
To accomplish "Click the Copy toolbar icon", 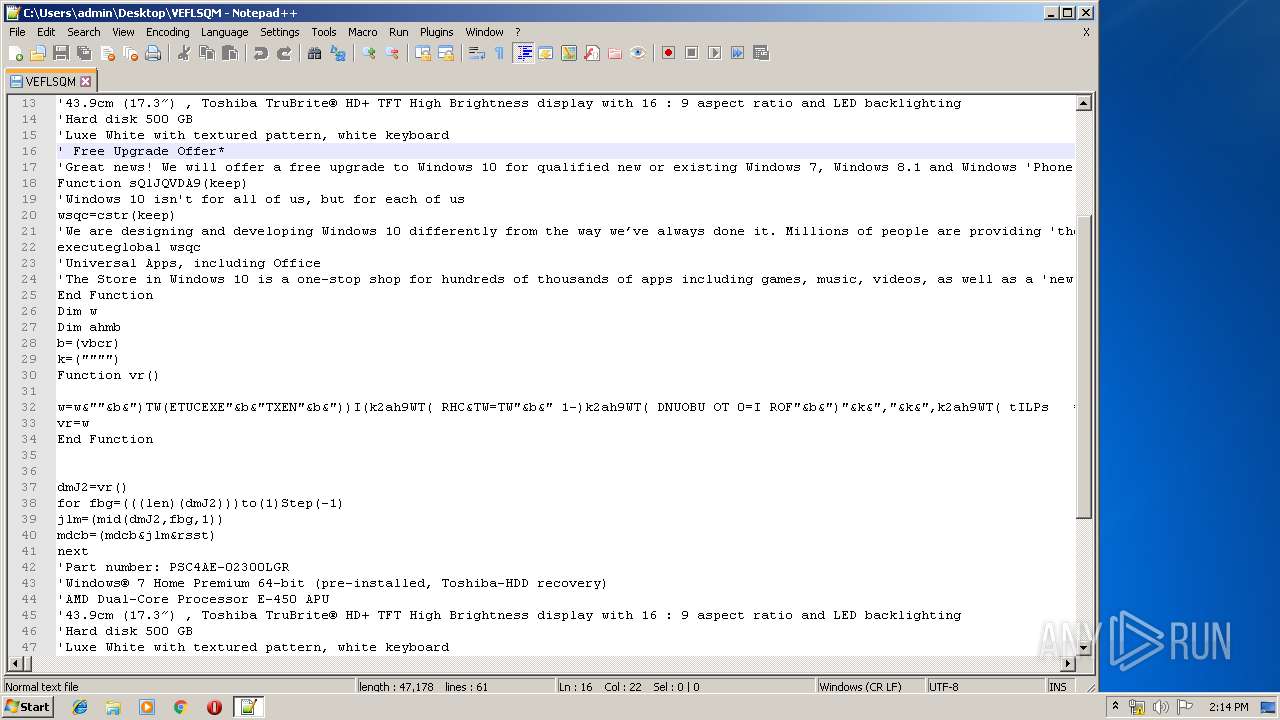I will pyautogui.click(x=207, y=53).
